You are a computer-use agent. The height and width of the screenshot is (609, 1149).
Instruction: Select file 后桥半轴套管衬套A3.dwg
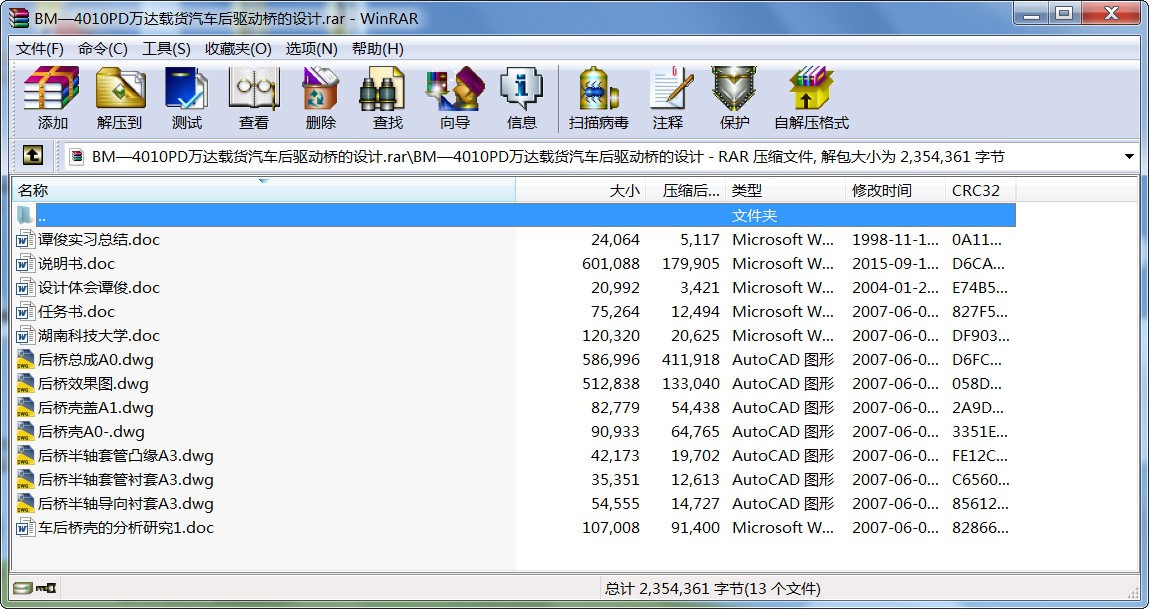tap(125, 480)
